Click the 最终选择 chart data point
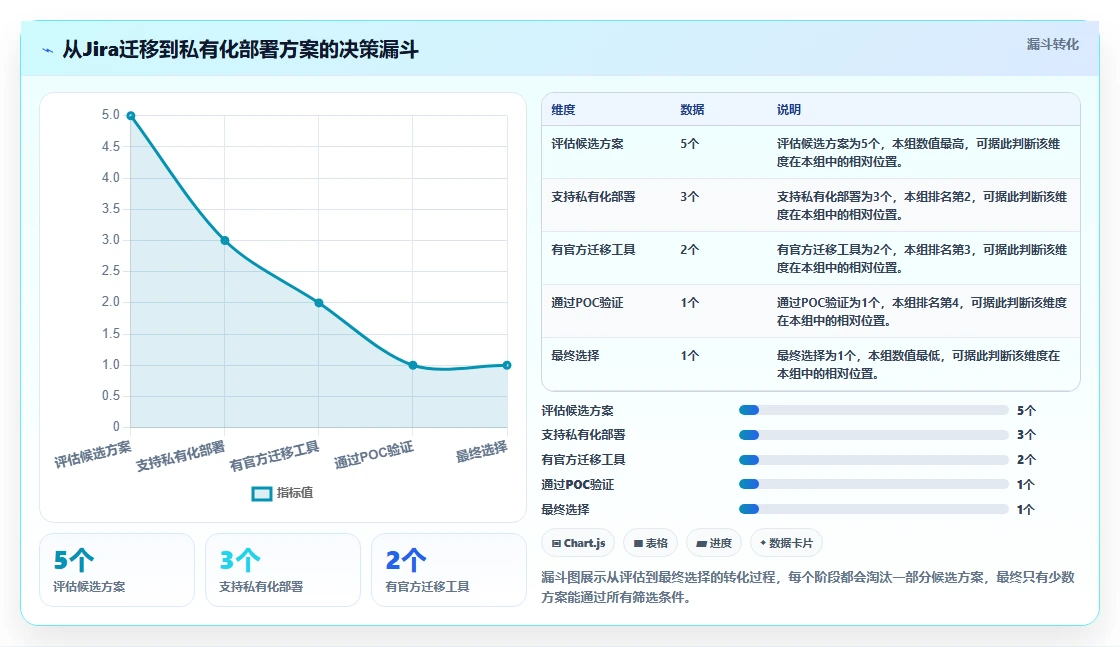Viewport: 1120px width, 647px height. pyautogui.click(x=507, y=365)
